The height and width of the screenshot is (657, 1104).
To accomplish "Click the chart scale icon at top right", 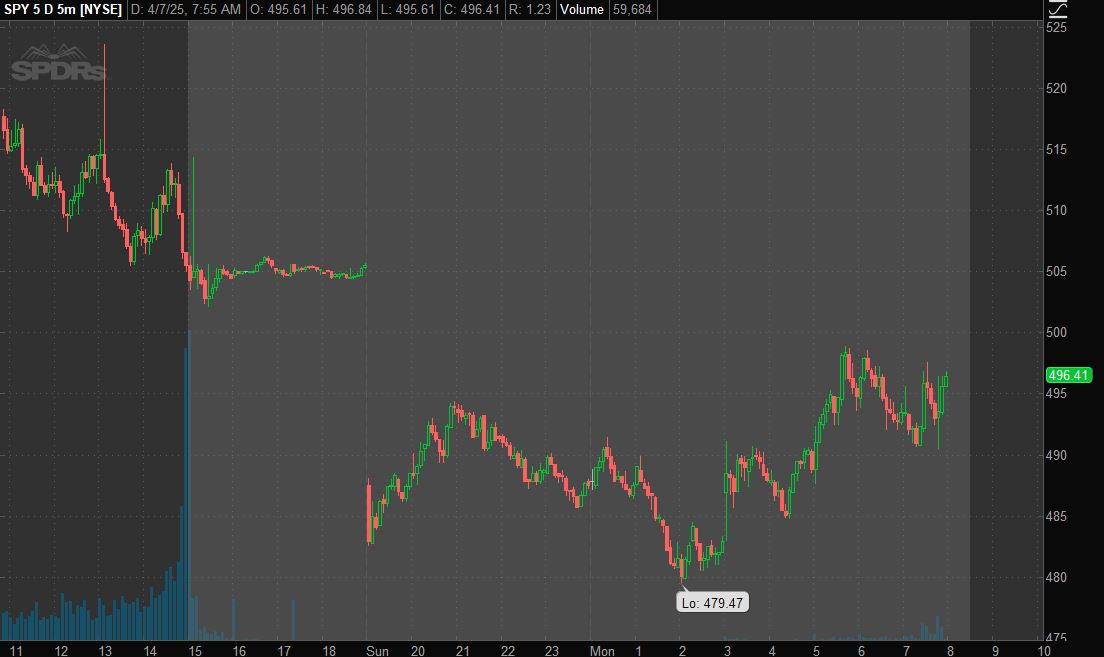I will pyautogui.click(x=1057, y=9).
